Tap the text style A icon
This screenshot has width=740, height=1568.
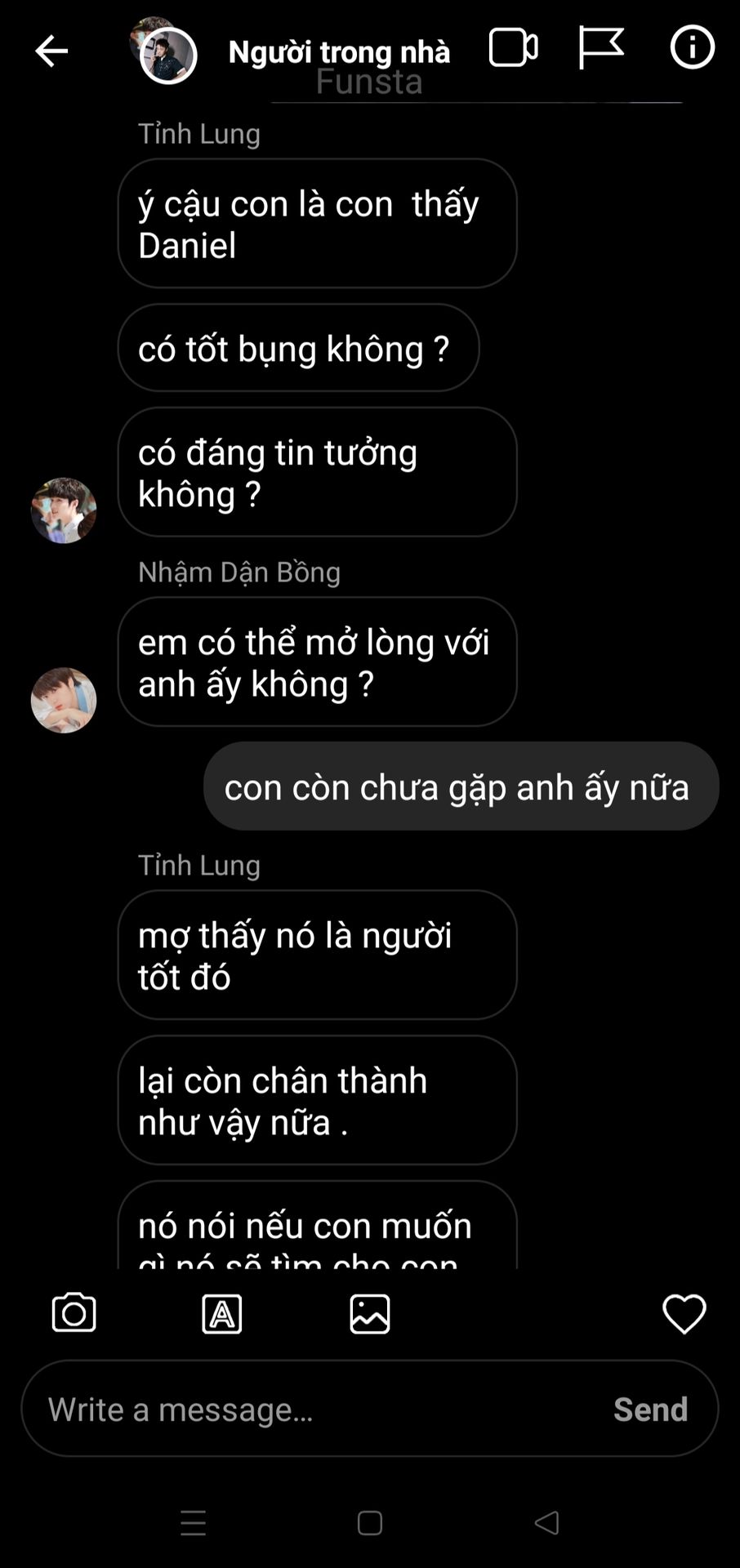point(221,1313)
